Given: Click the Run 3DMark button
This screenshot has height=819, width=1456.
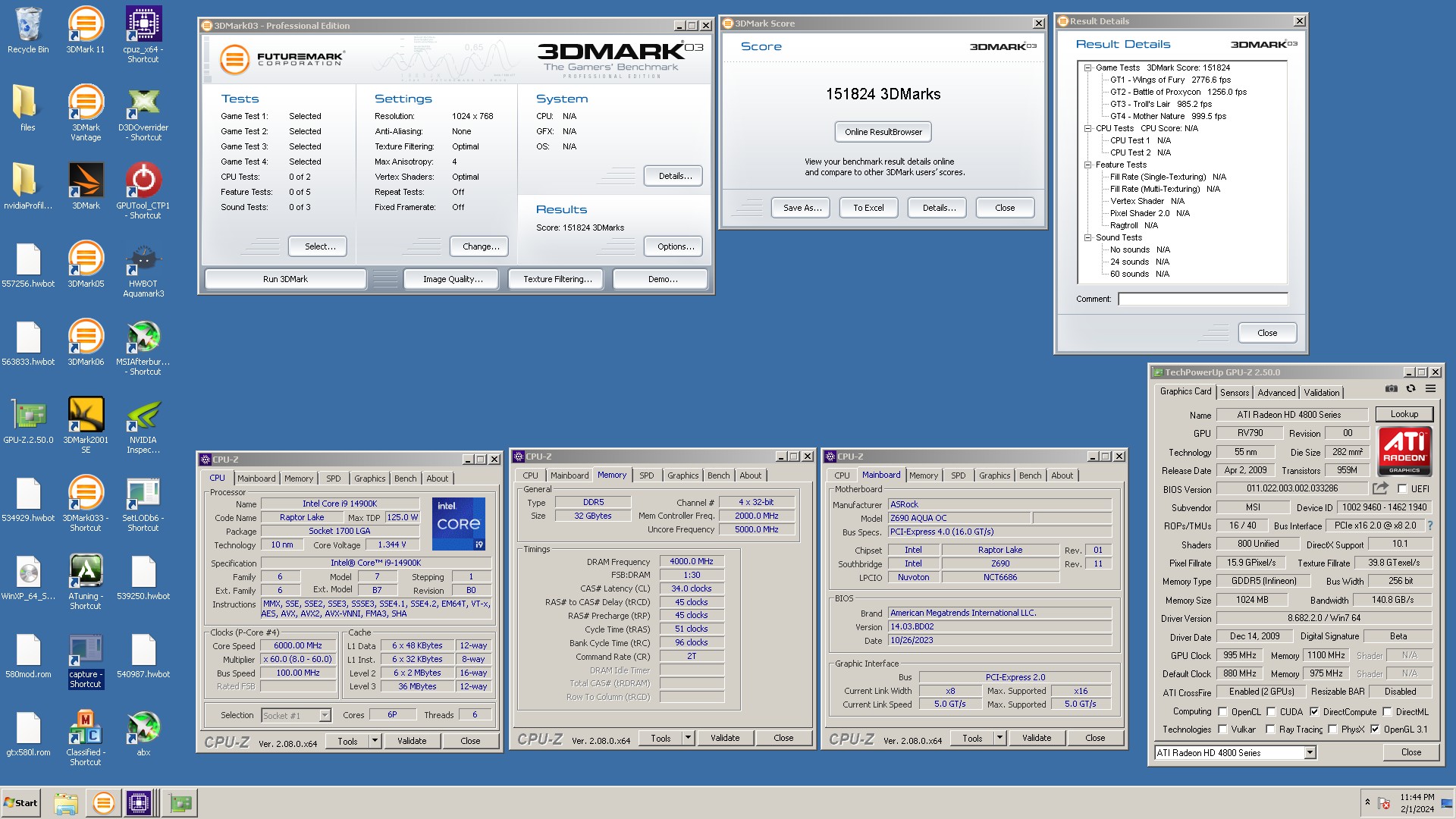Looking at the screenshot, I should (x=285, y=279).
